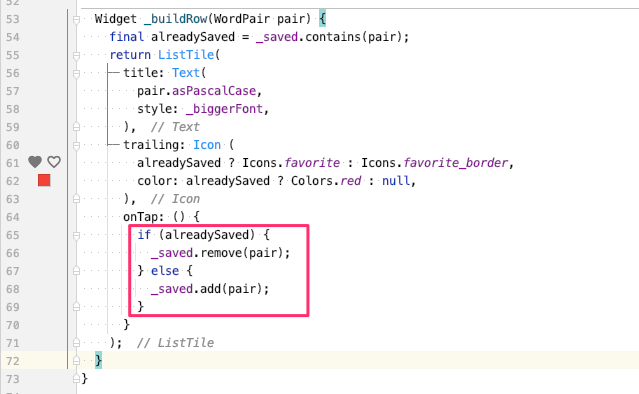Click the 'onTap:' parameter label
The image size is (639, 394).
[x=143, y=217]
